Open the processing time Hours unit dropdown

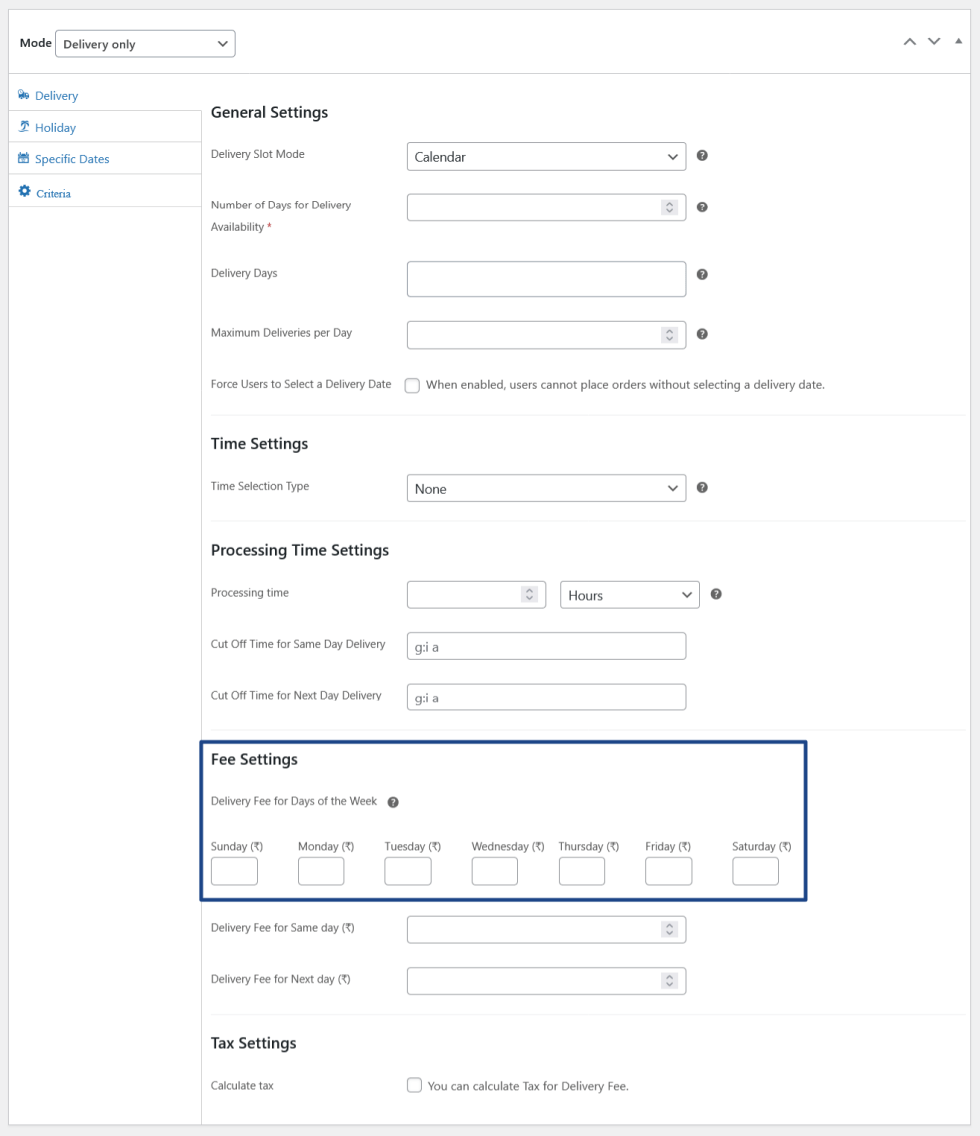629,595
